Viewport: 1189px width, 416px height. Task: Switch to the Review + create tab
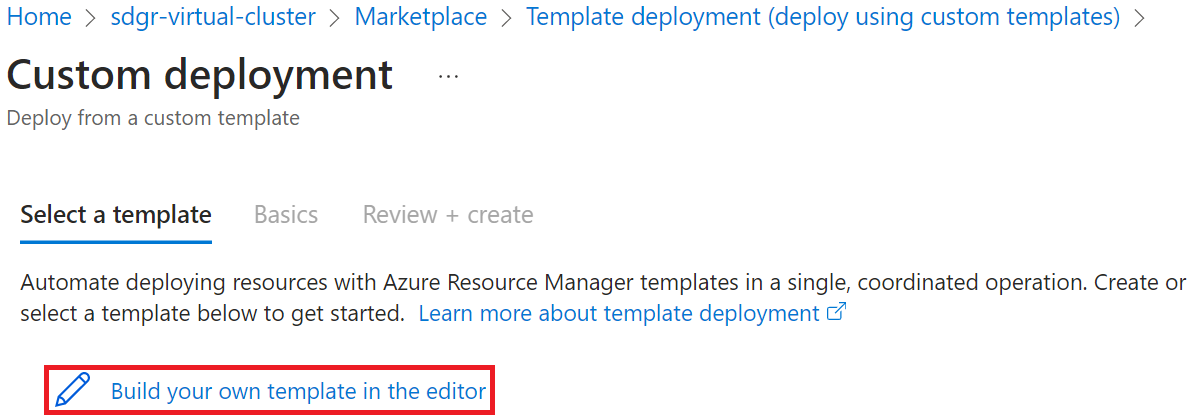[448, 214]
